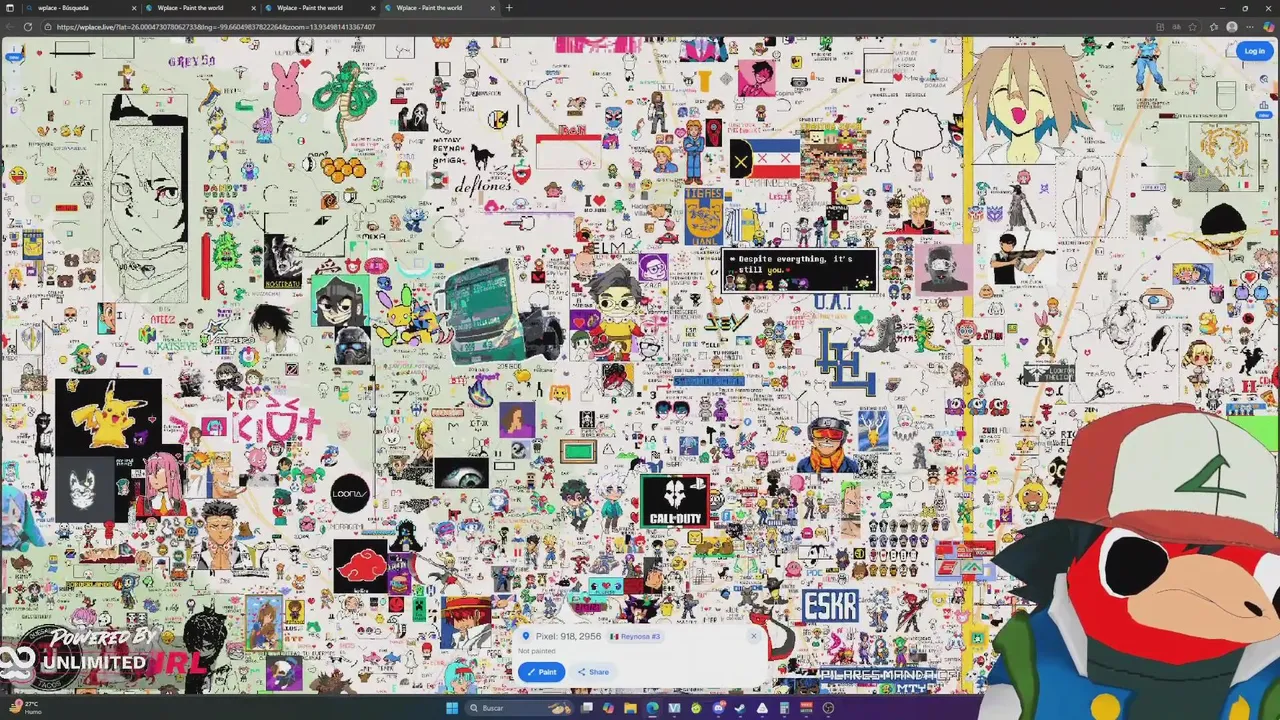This screenshot has width=1280, height=720.
Task: Click the Call of Duty pixel art
Action: point(675,500)
